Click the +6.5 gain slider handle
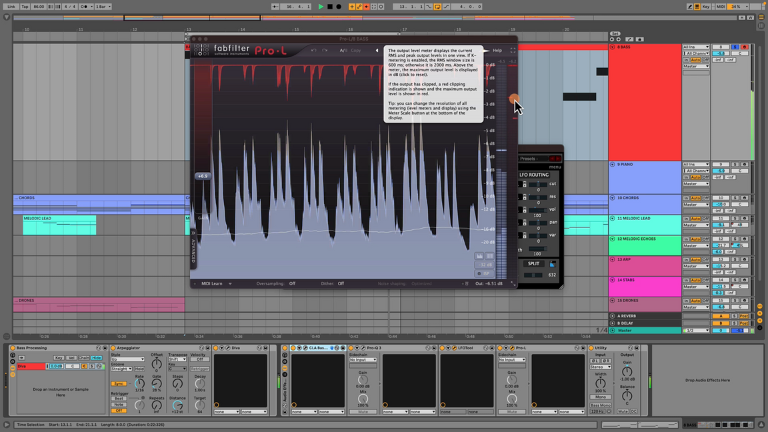The width and height of the screenshot is (768, 432). 202,176
